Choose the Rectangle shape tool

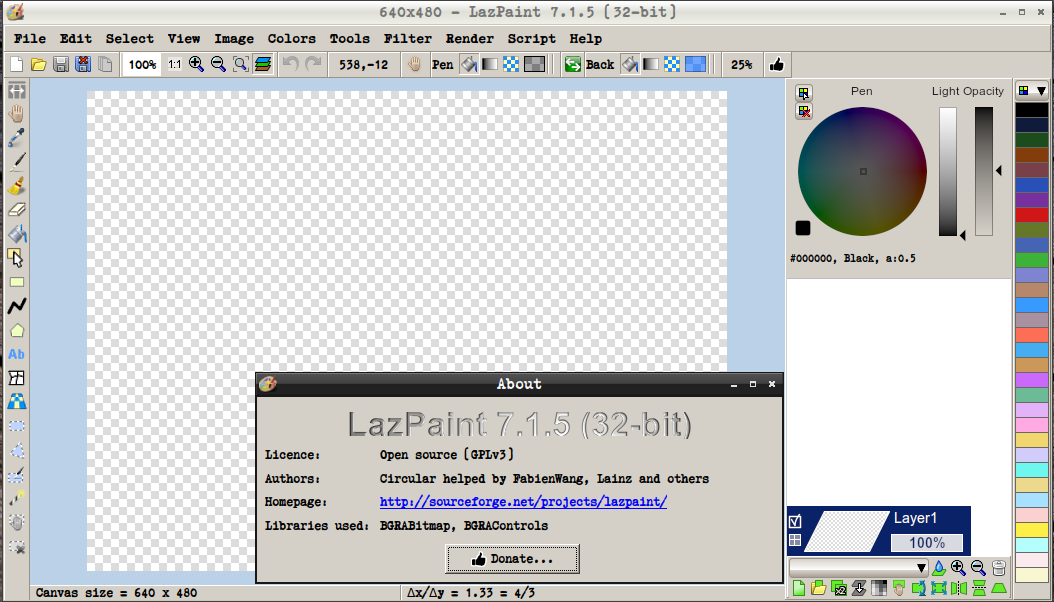click(x=17, y=282)
